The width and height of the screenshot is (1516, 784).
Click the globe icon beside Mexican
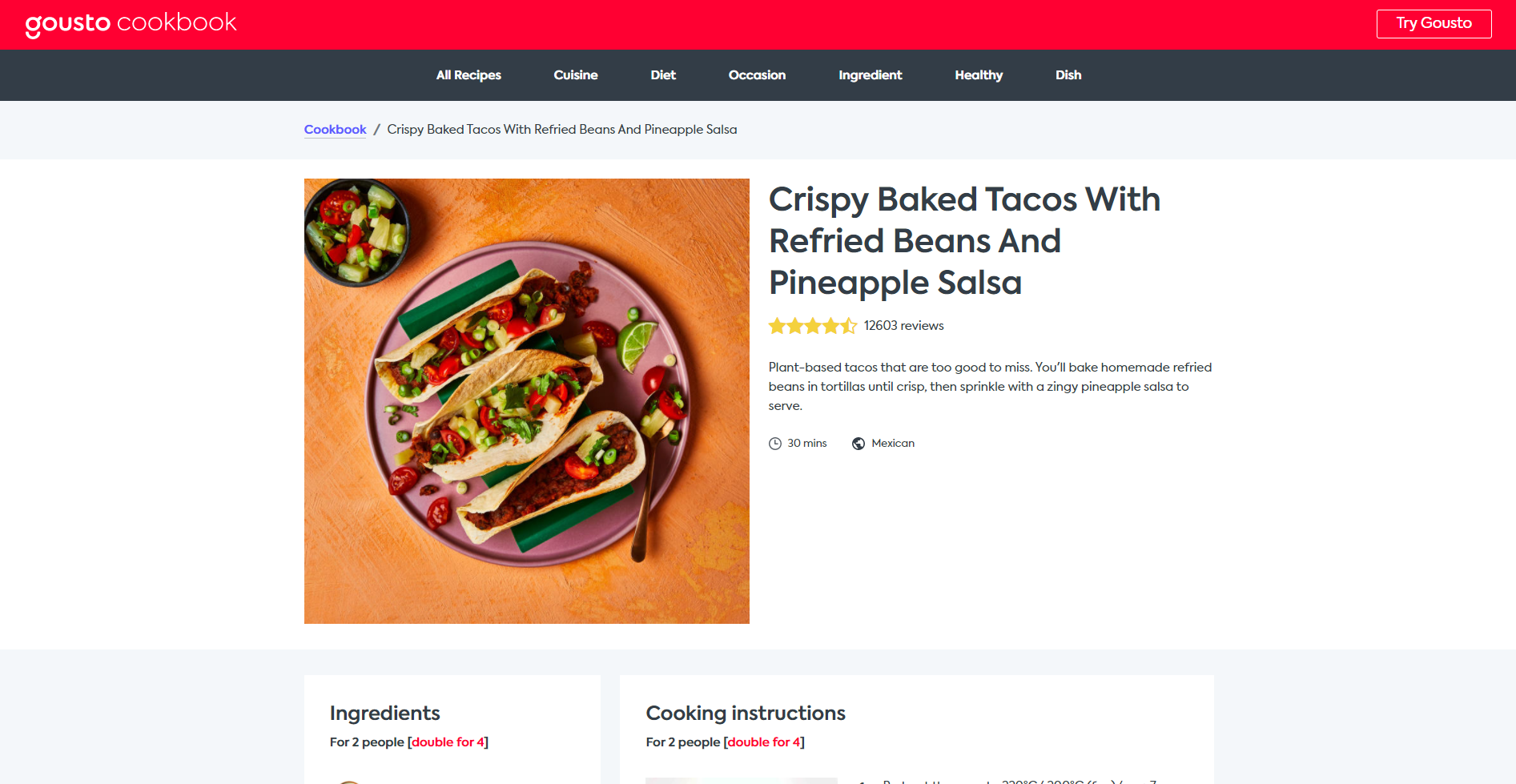[859, 444]
